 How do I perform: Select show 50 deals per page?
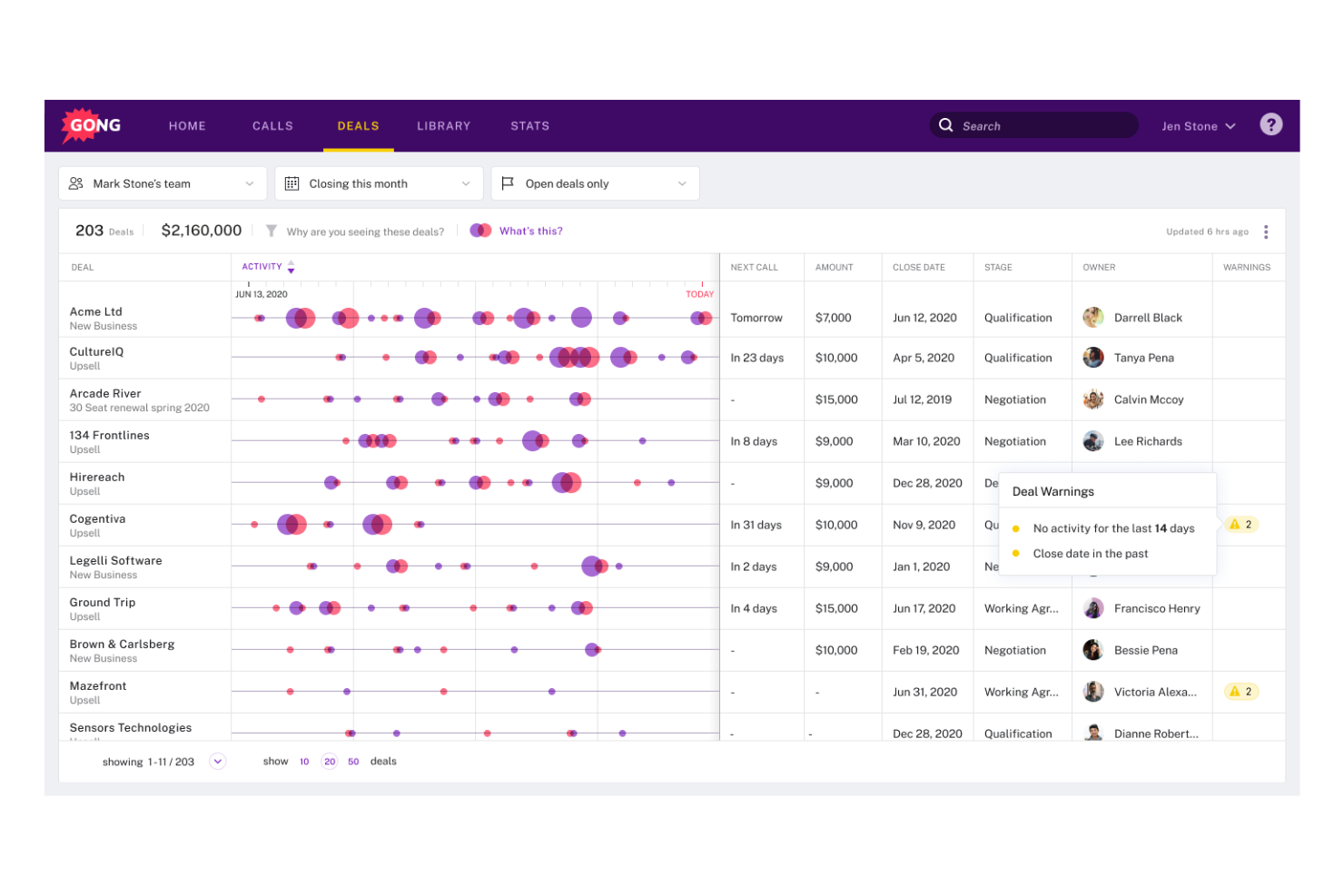(x=353, y=761)
